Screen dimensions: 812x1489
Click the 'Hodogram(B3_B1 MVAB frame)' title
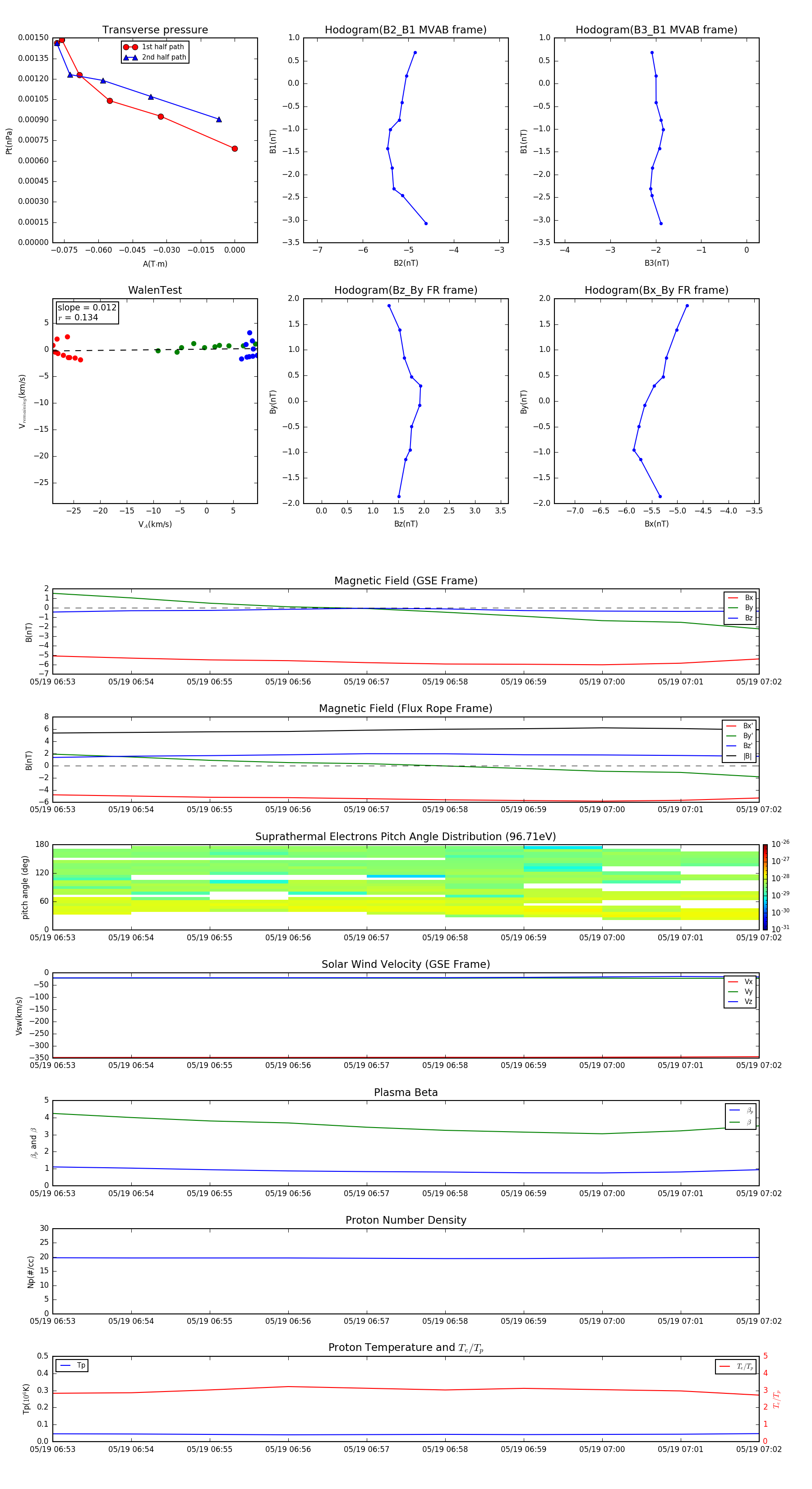tap(656, 30)
